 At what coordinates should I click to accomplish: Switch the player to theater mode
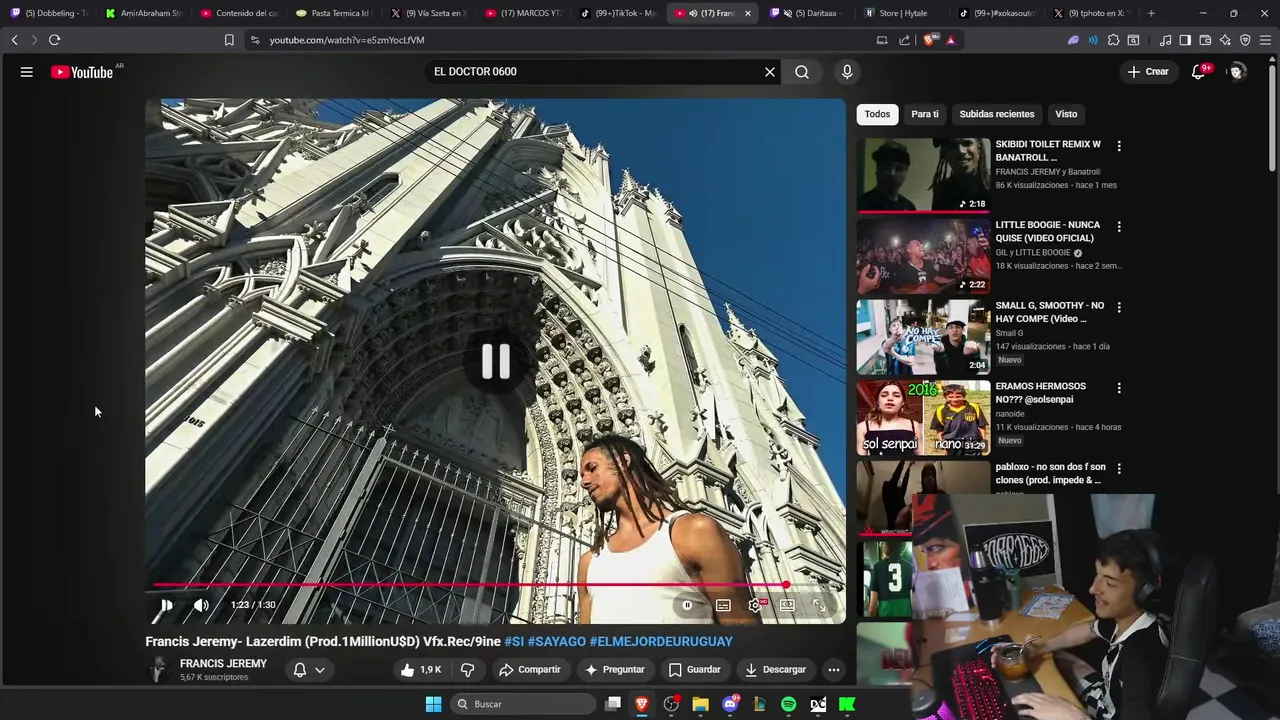point(788,605)
